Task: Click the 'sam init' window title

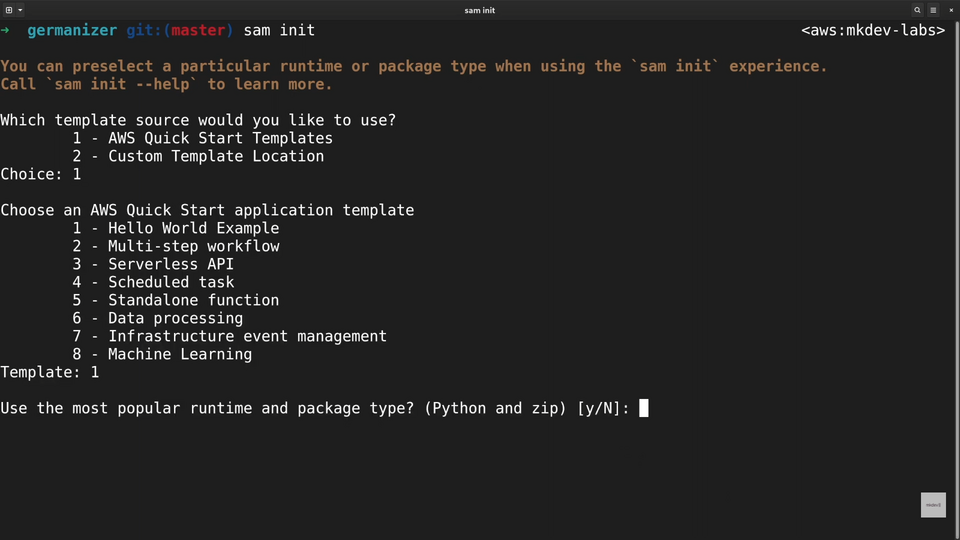Action: (x=479, y=10)
